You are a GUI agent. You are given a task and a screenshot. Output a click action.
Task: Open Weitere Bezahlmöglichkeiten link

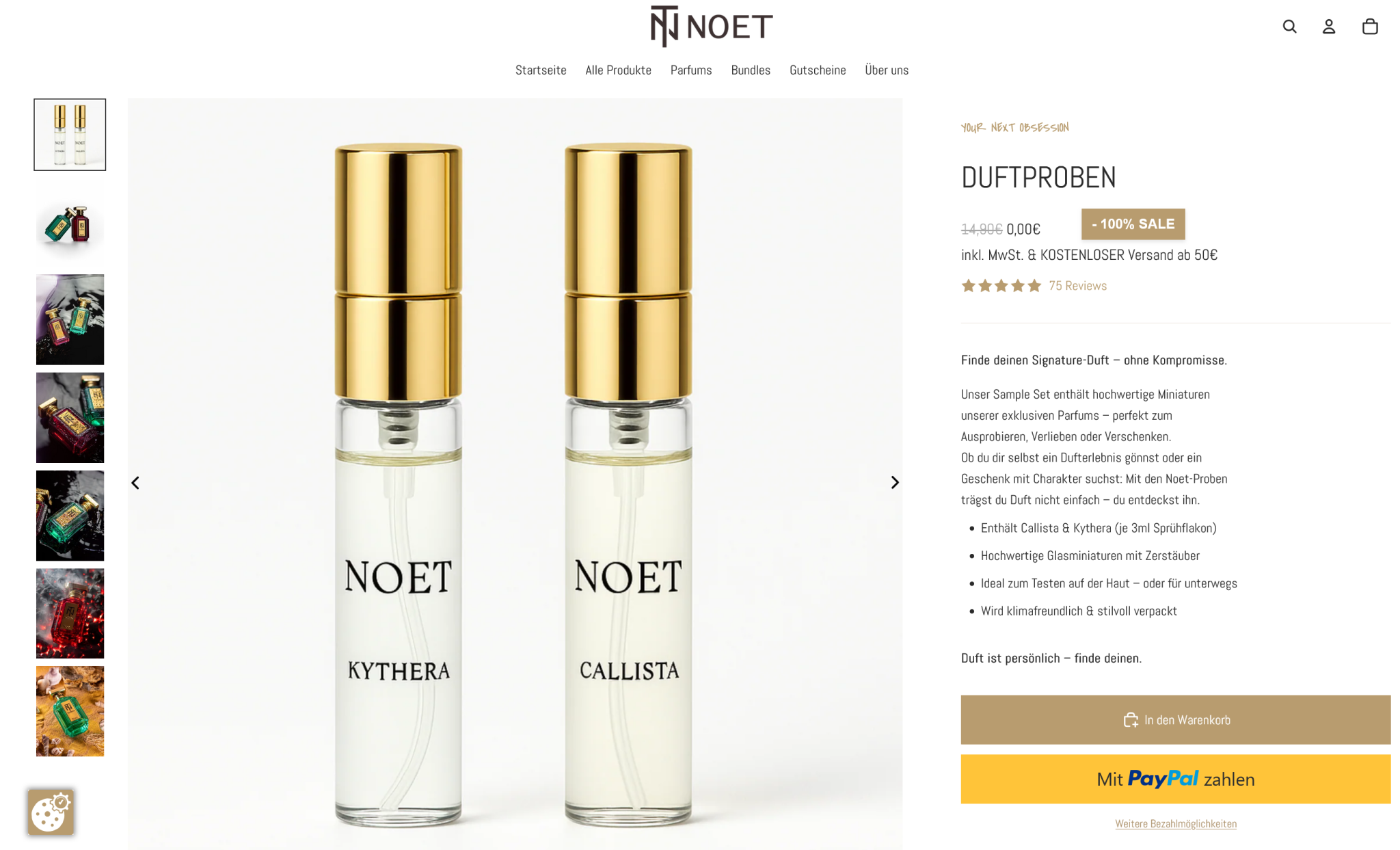pos(1176,823)
